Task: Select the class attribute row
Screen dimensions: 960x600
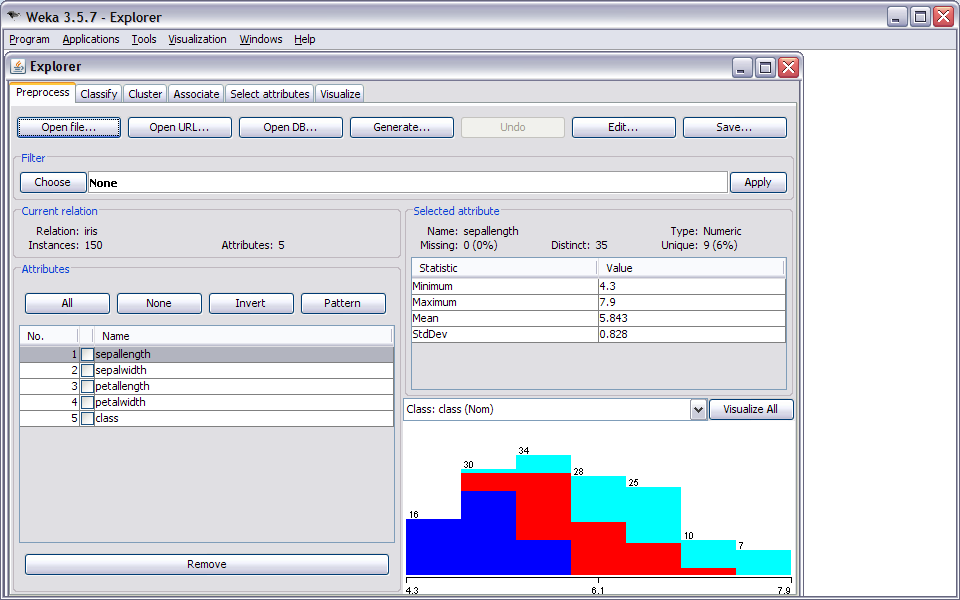Action: (x=207, y=418)
